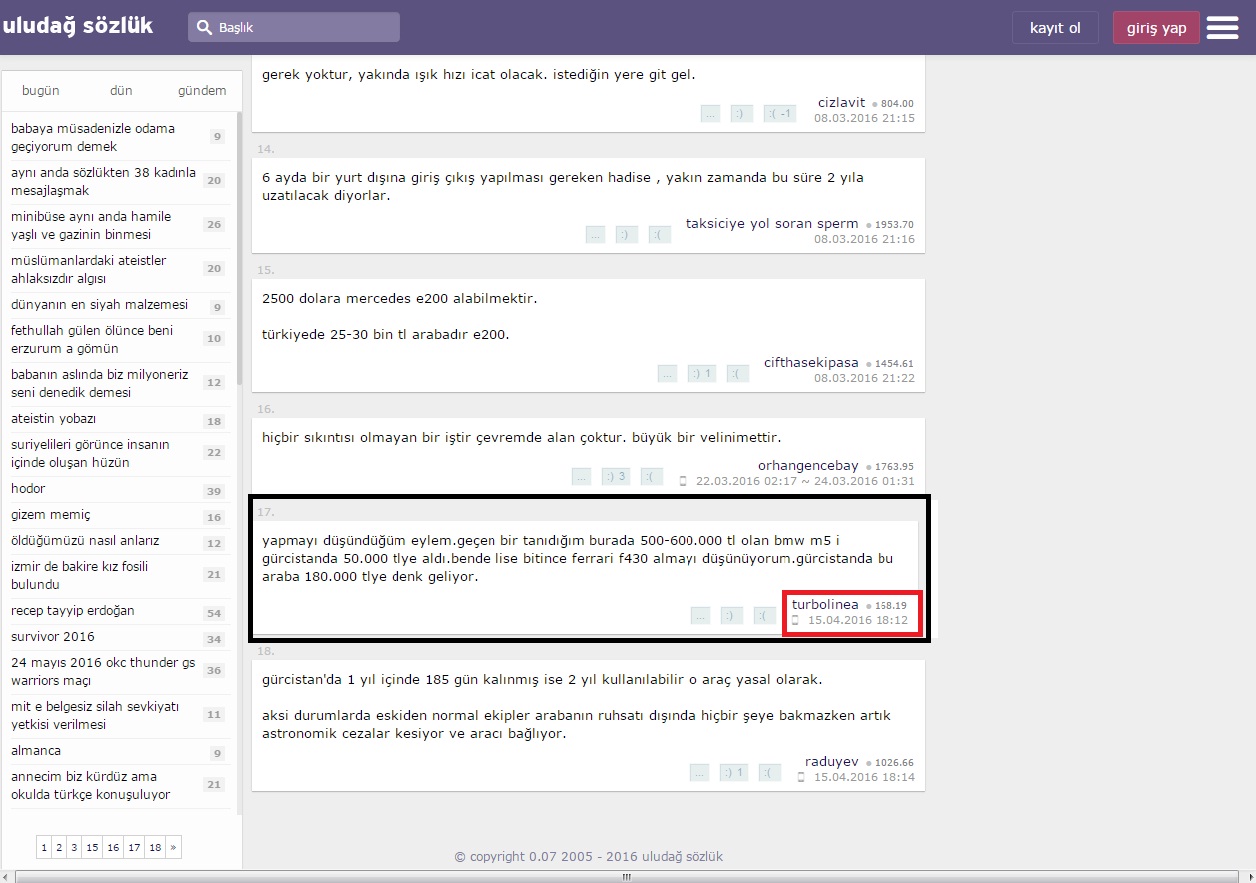Upvote orhangencebay's entry smiley

[x=616, y=476]
